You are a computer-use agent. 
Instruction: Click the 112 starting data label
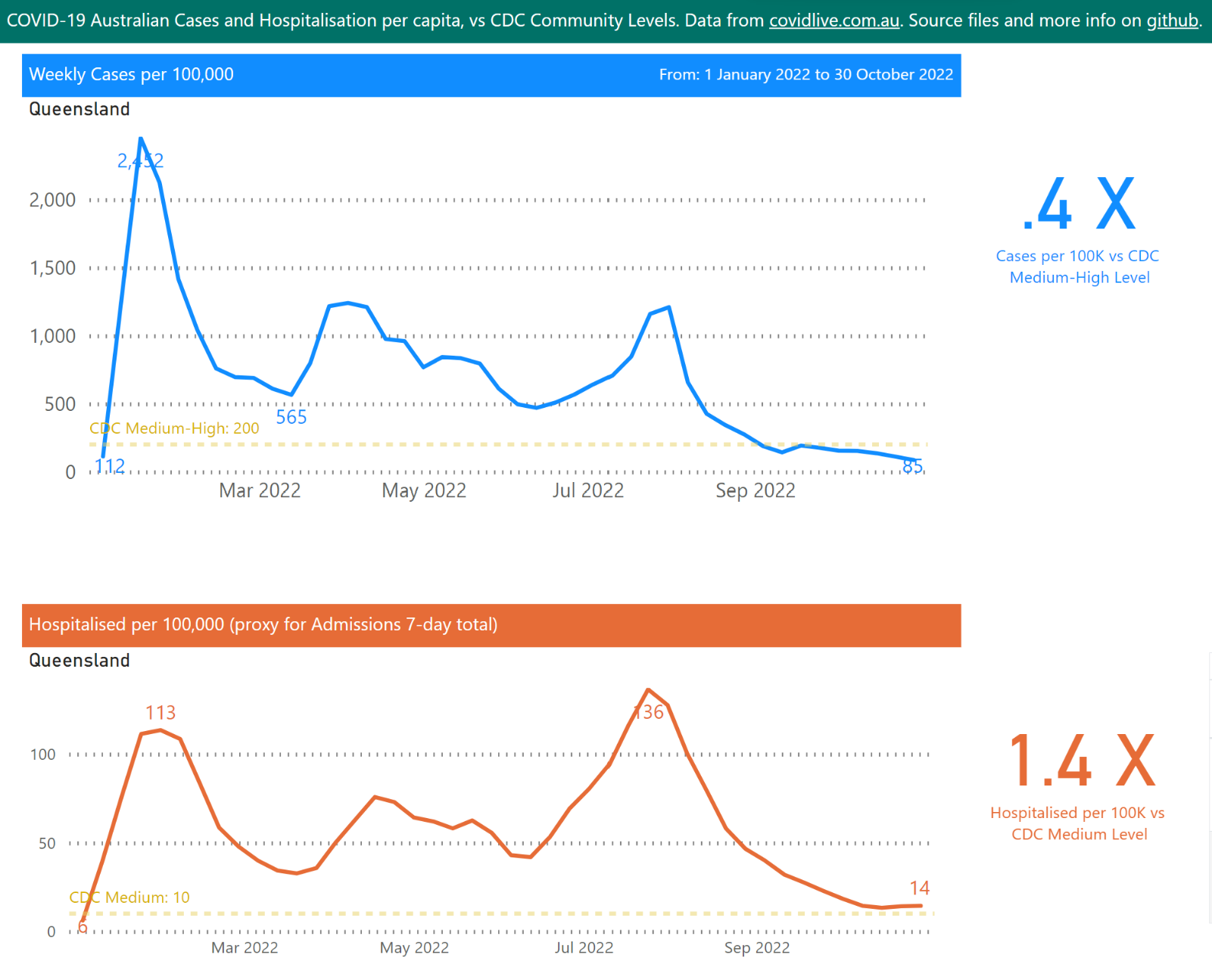110,466
